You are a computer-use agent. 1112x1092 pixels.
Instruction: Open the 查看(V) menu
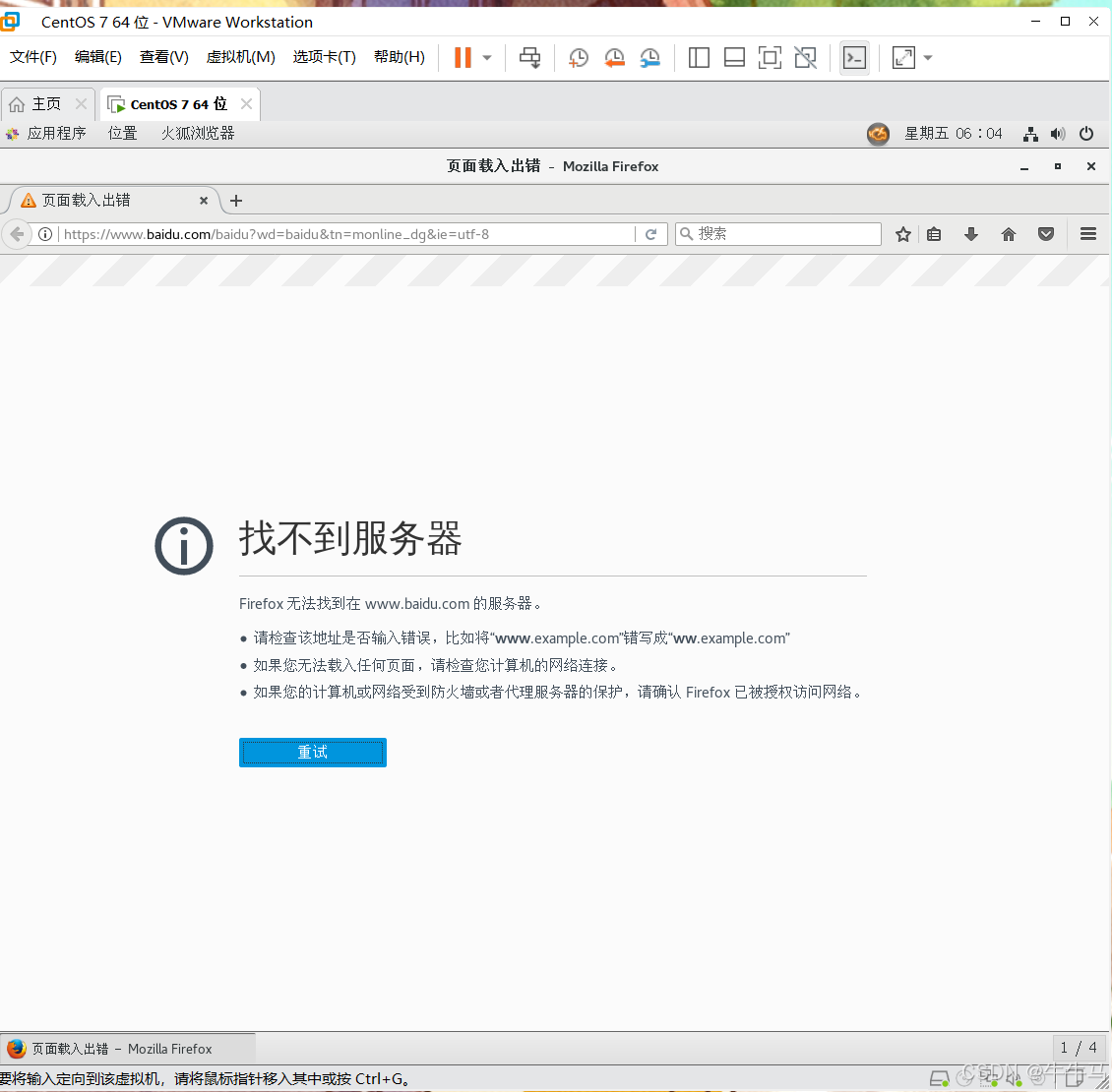(x=163, y=57)
